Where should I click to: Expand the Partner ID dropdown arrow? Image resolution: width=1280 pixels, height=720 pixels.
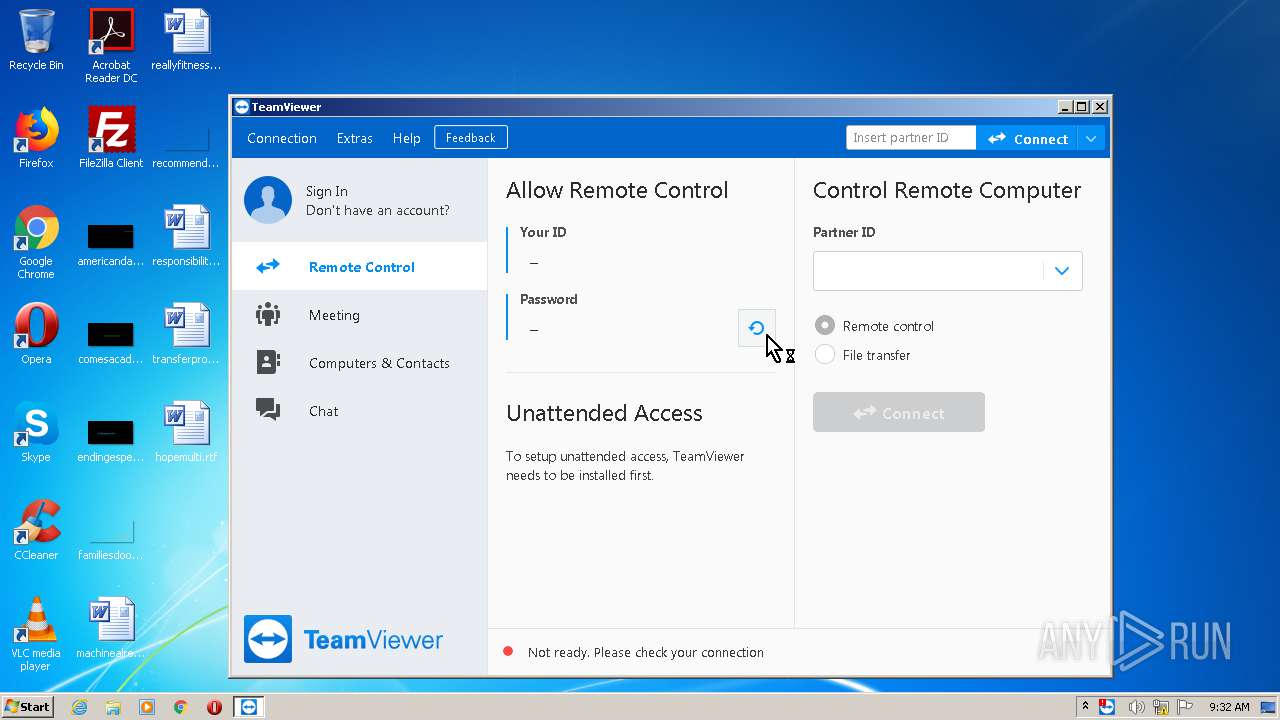[1062, 271]
